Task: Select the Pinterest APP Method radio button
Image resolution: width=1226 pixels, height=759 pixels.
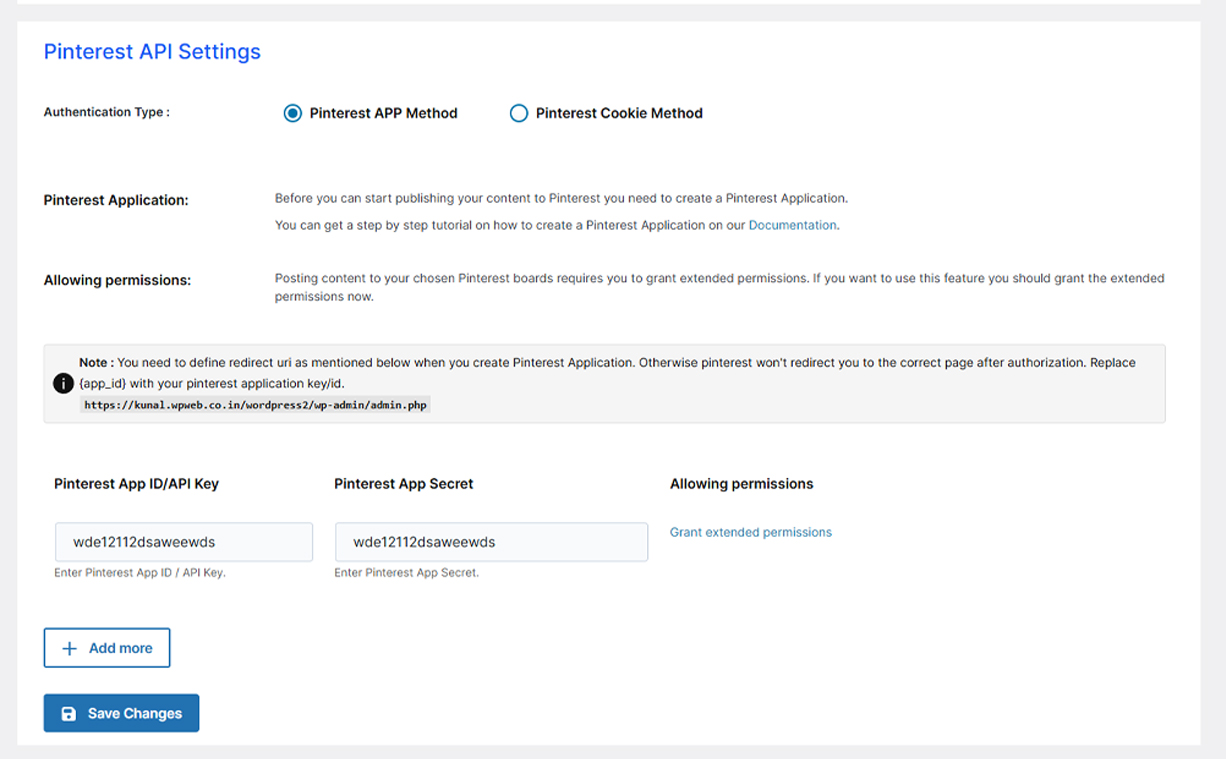Action: 293,113
